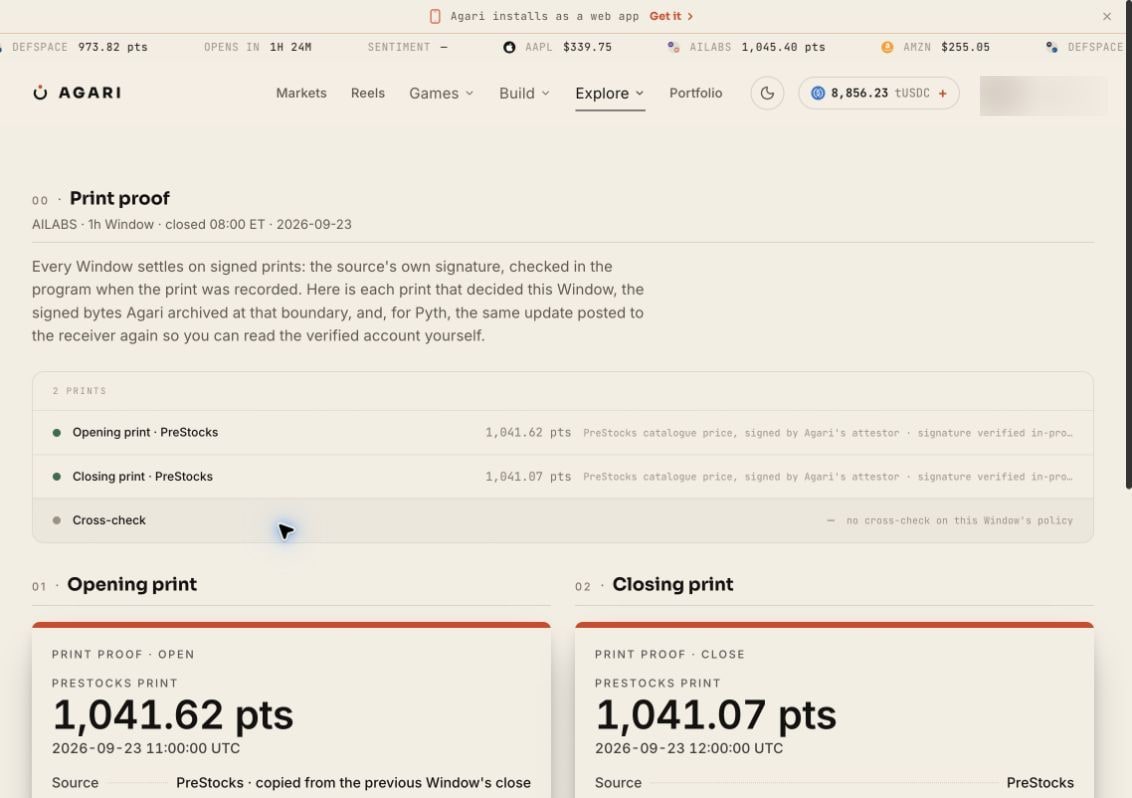This screenshot has height=798, width=1132.
Task: Click the grey dot beside Cross-check
Action: coord(56,520)
